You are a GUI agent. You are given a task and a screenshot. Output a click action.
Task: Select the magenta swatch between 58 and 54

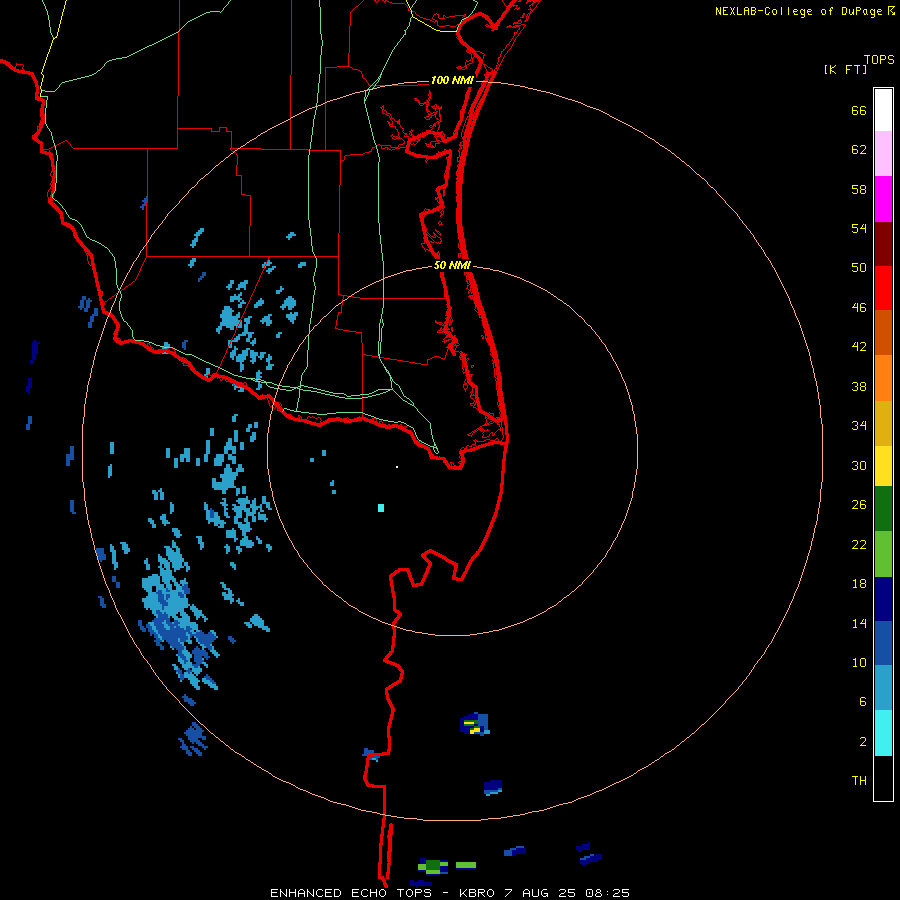883,199
